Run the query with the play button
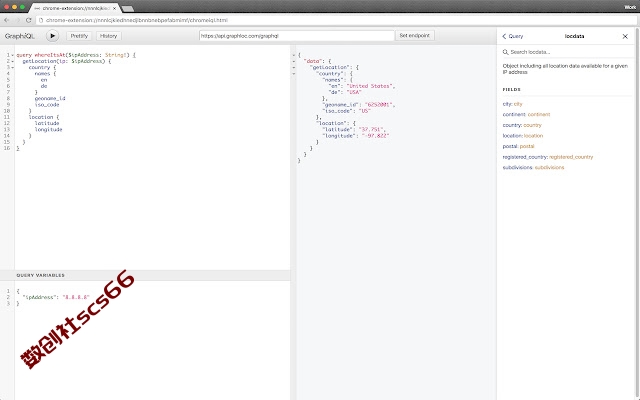Screen dimensions: 640x400 52,36
